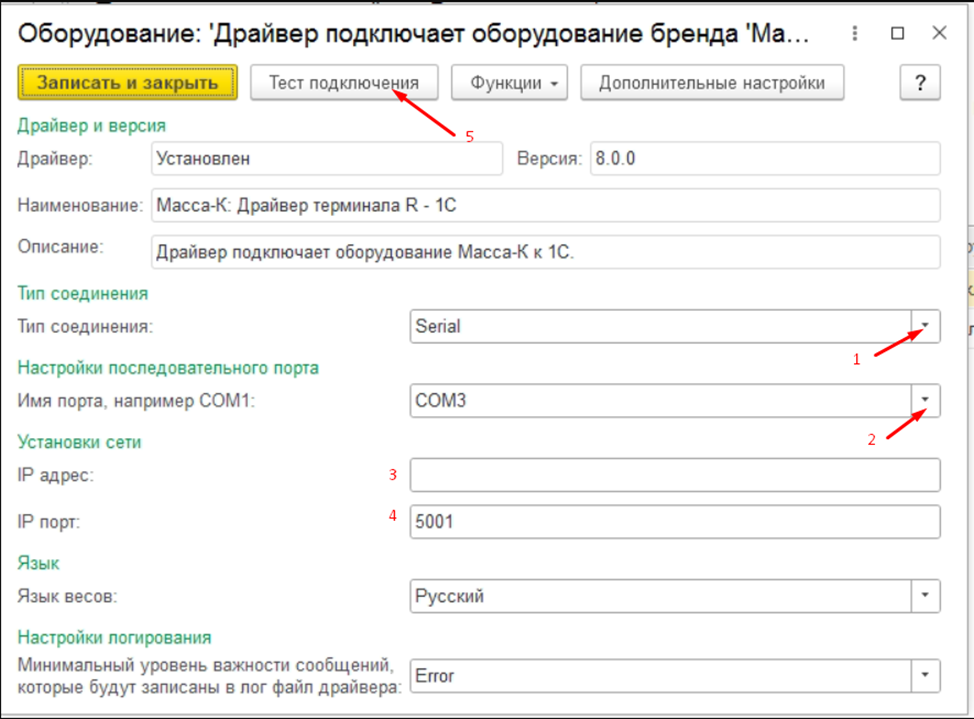
Task: Expand the 'Тип соединения' dropdown arrow
Action: tap(925, 326)
